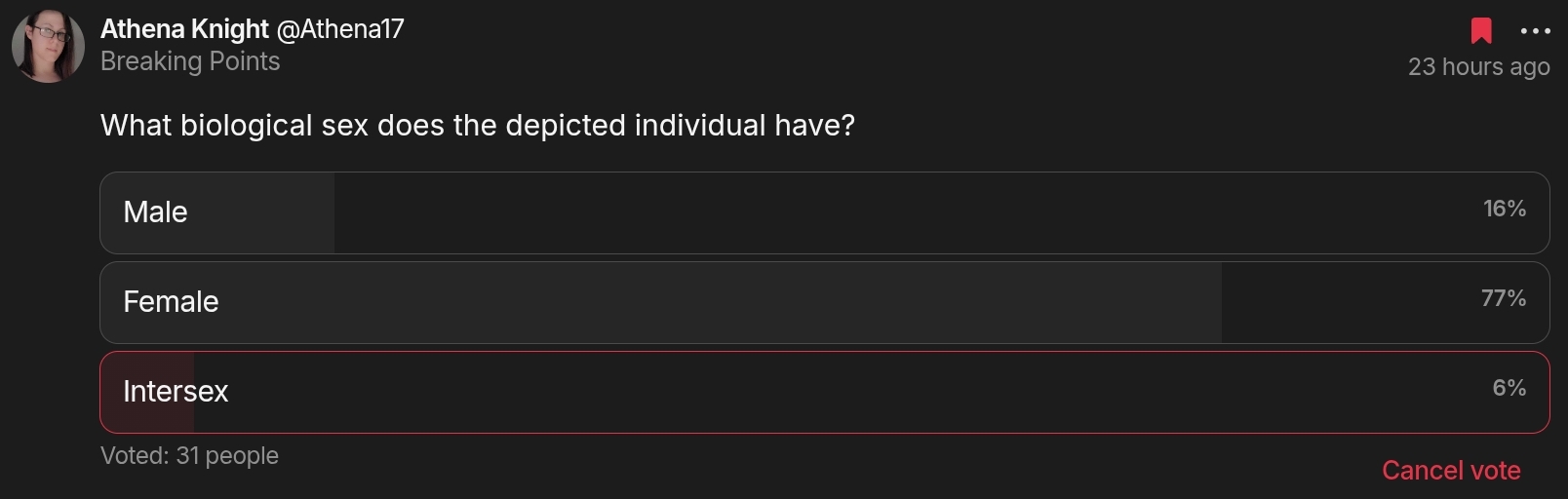This screenshot has width=1568, height=499.
Task: Click the poll question about biological sex
Action: (477, 126)
